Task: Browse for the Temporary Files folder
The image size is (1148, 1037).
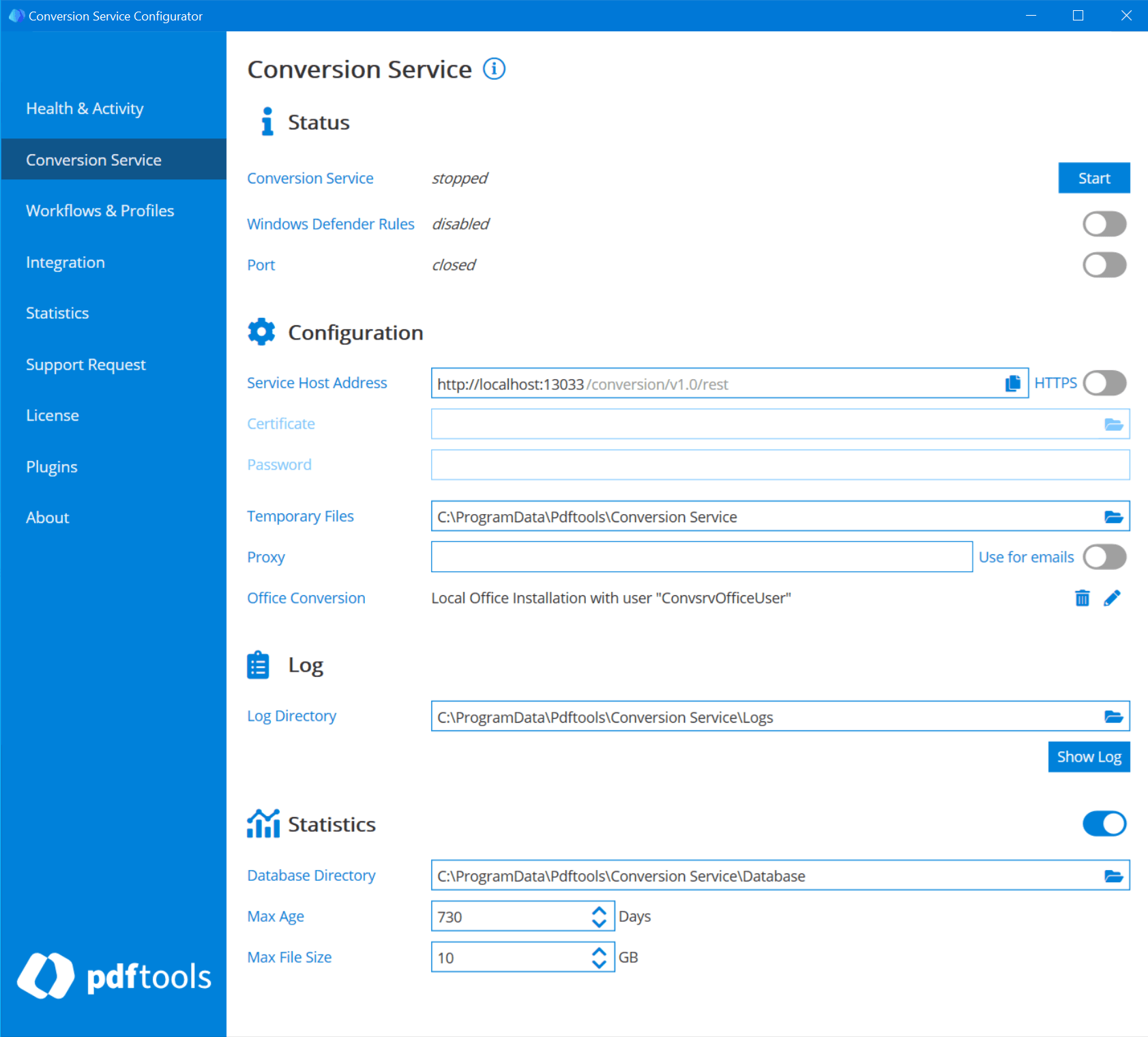Action: click(x=1114, y=516)
